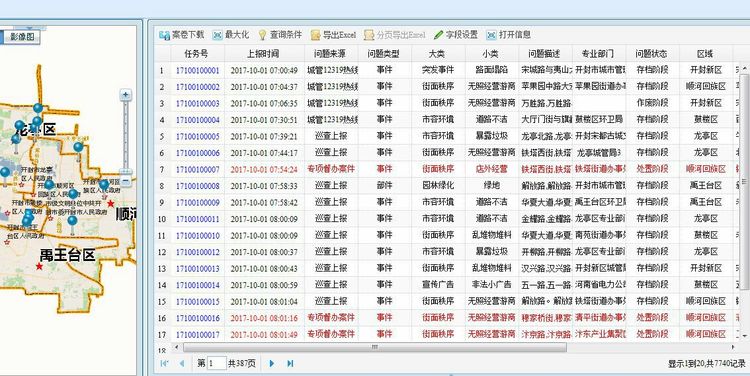Sort by 任务号 column header

click(x=197, y=53)
